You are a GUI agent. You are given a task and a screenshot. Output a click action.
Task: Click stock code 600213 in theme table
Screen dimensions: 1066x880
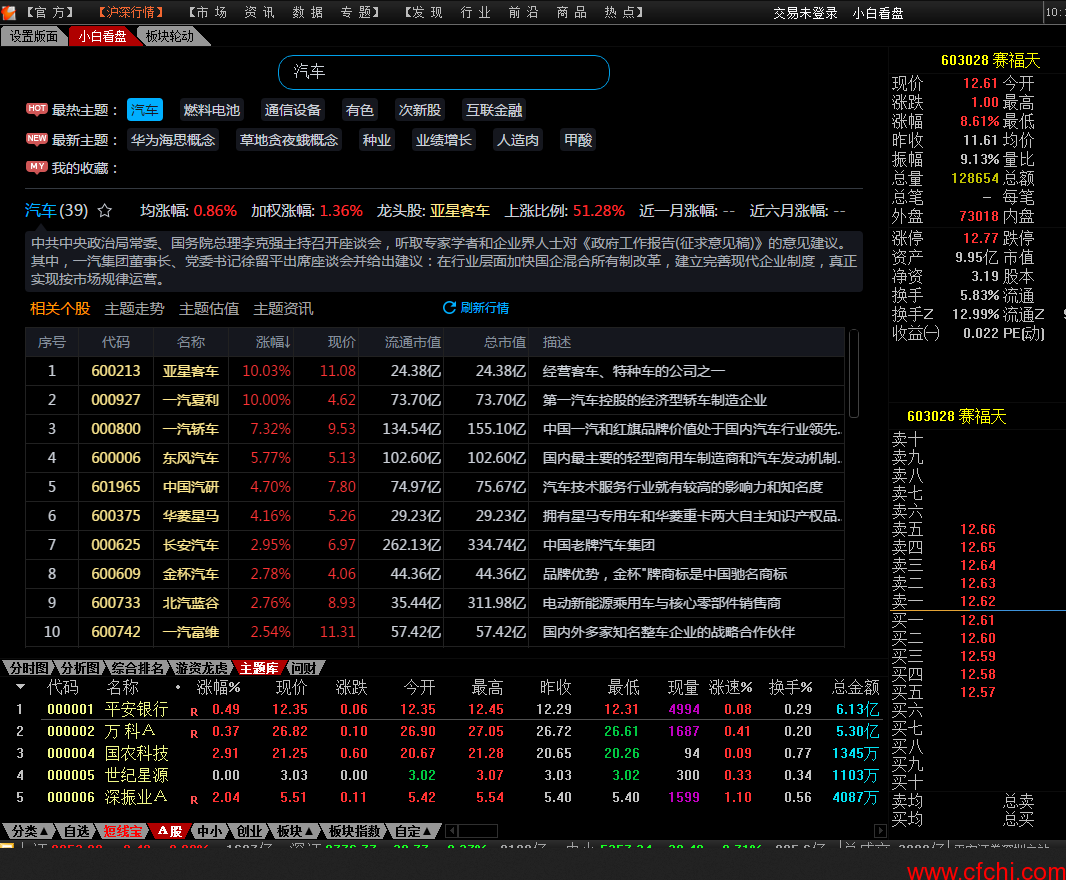(x=116, y=371)
